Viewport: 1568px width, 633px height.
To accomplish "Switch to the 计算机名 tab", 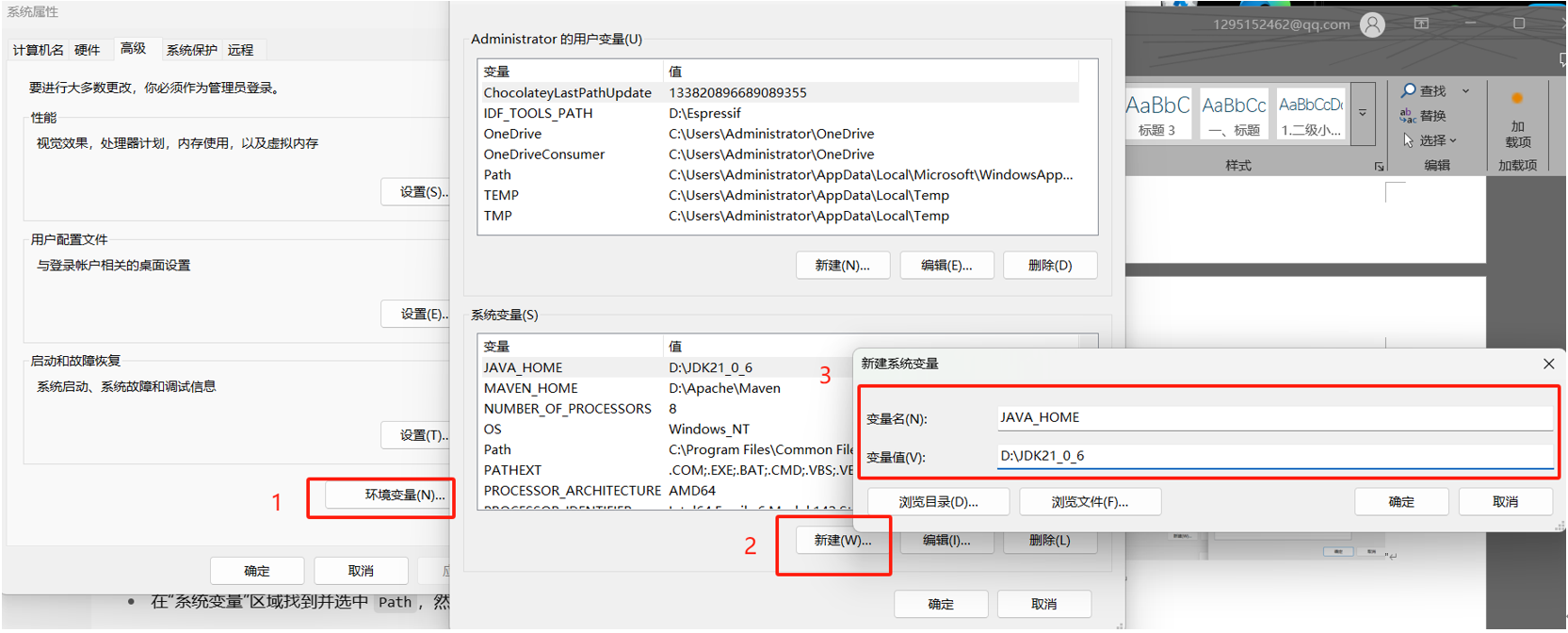I will point(39,50).
